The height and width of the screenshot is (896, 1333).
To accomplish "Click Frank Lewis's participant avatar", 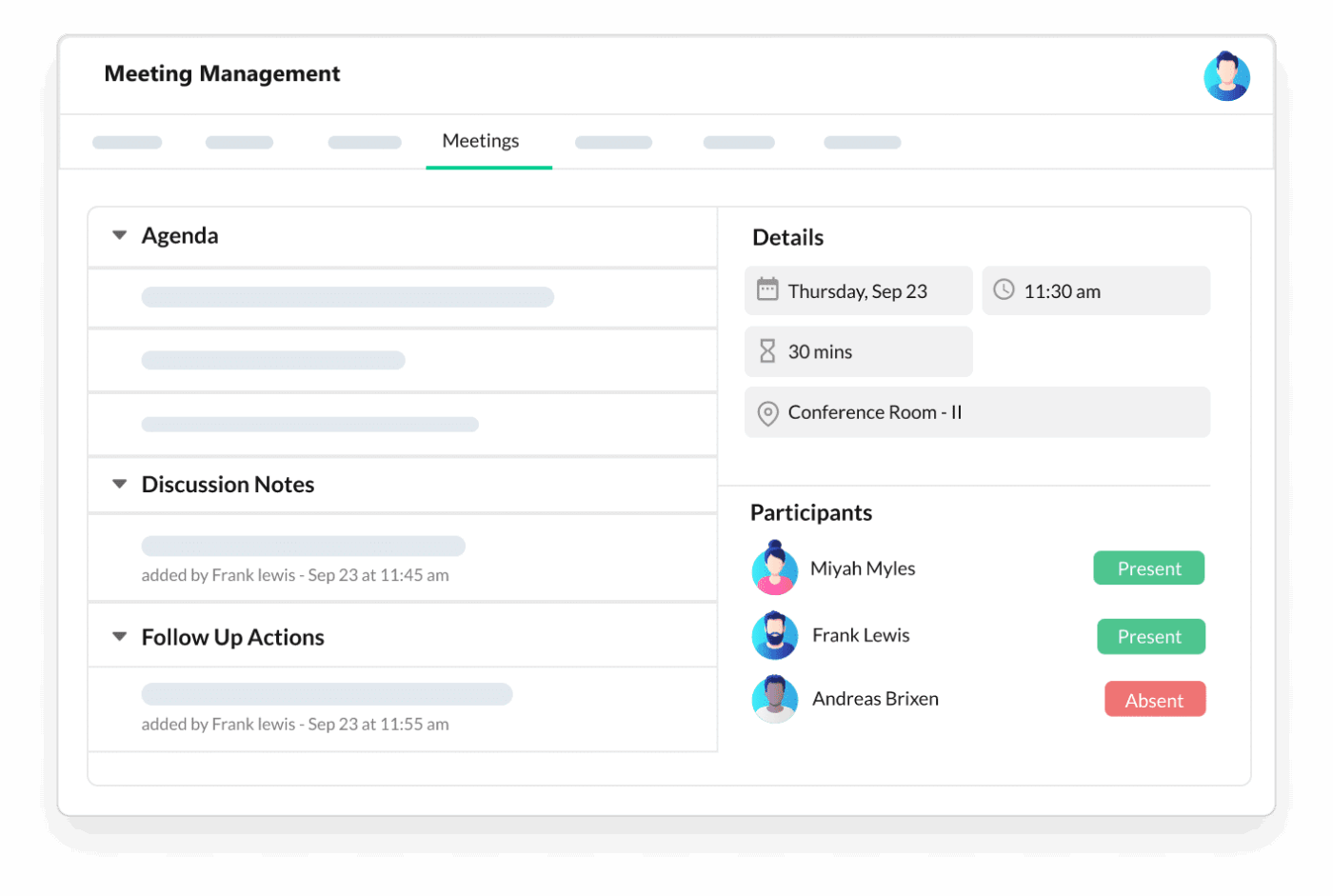I will coord(775,636).
